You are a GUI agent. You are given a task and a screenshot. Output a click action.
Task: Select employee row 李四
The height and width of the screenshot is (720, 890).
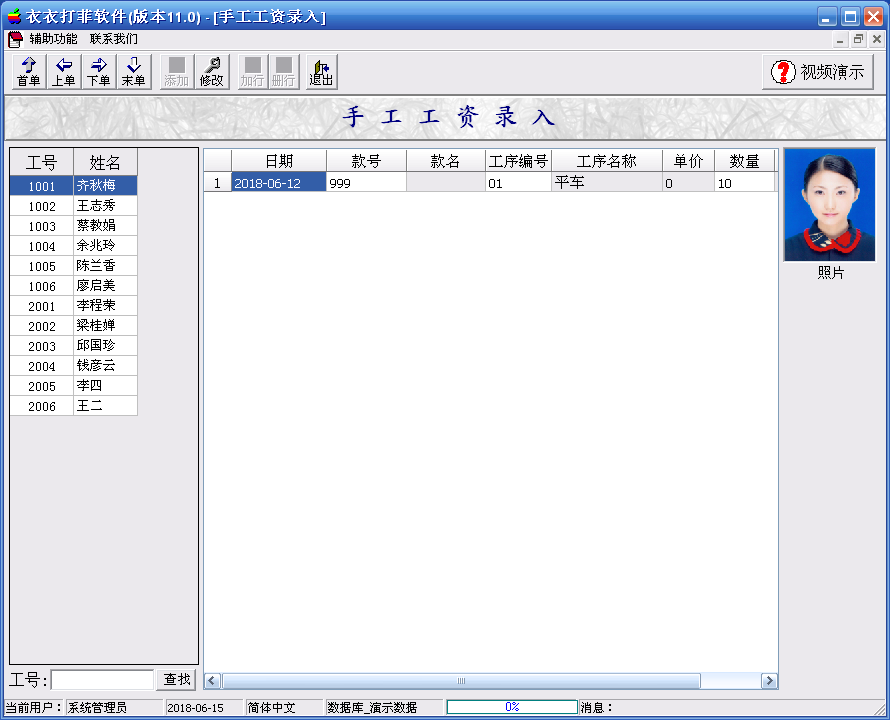74,386
